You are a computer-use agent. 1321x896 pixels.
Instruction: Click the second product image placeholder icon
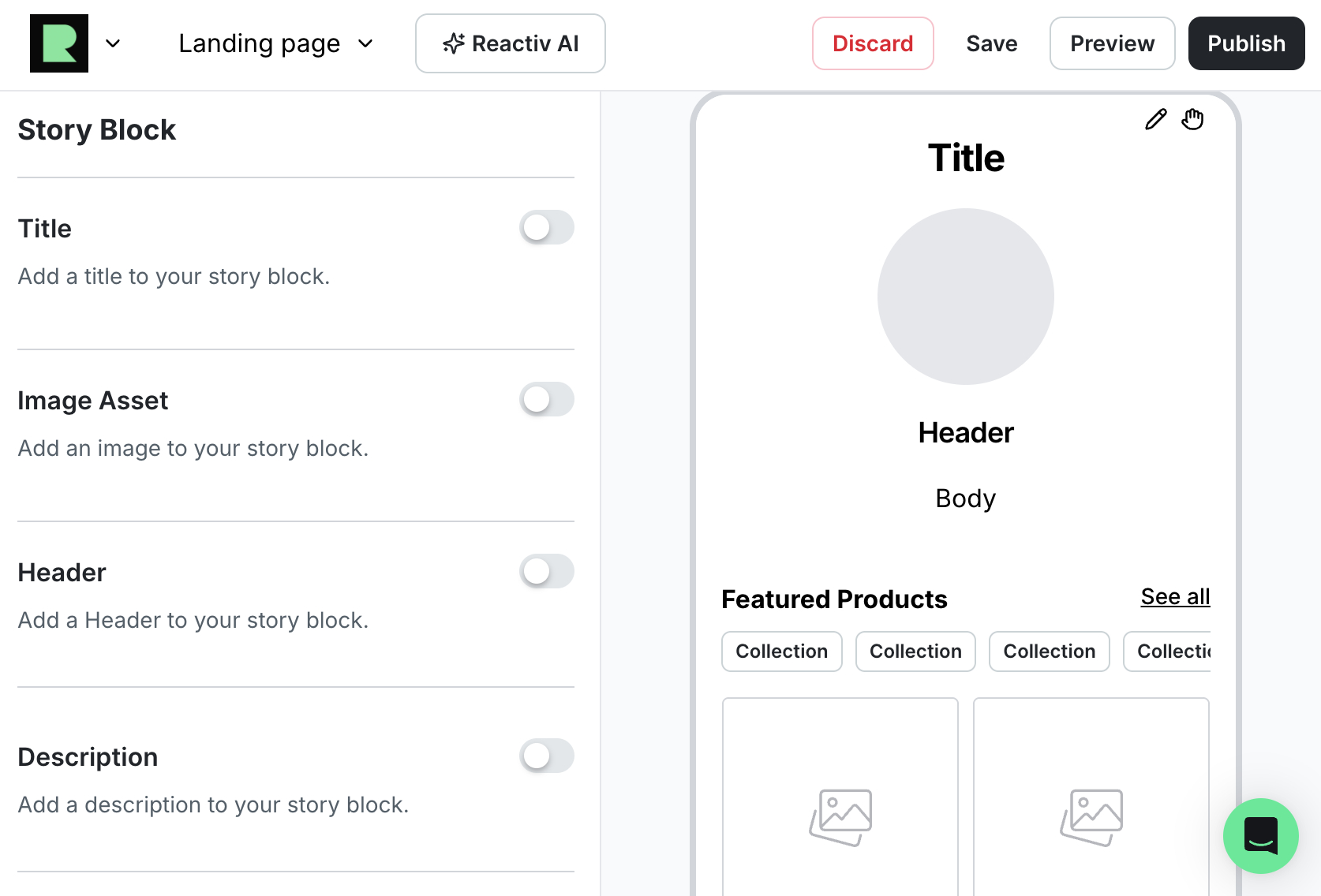pyautogui.click(x=1091, y=817)
